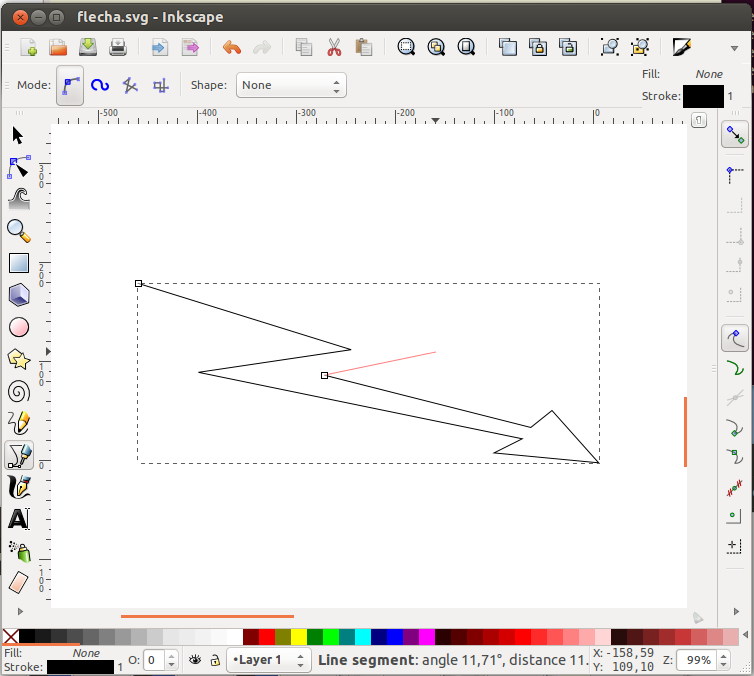This screenshot has width=754, height=676.
Task: Toggle the layer visibility eye icon
Action: pyautogui.click(x=196, y=660)
